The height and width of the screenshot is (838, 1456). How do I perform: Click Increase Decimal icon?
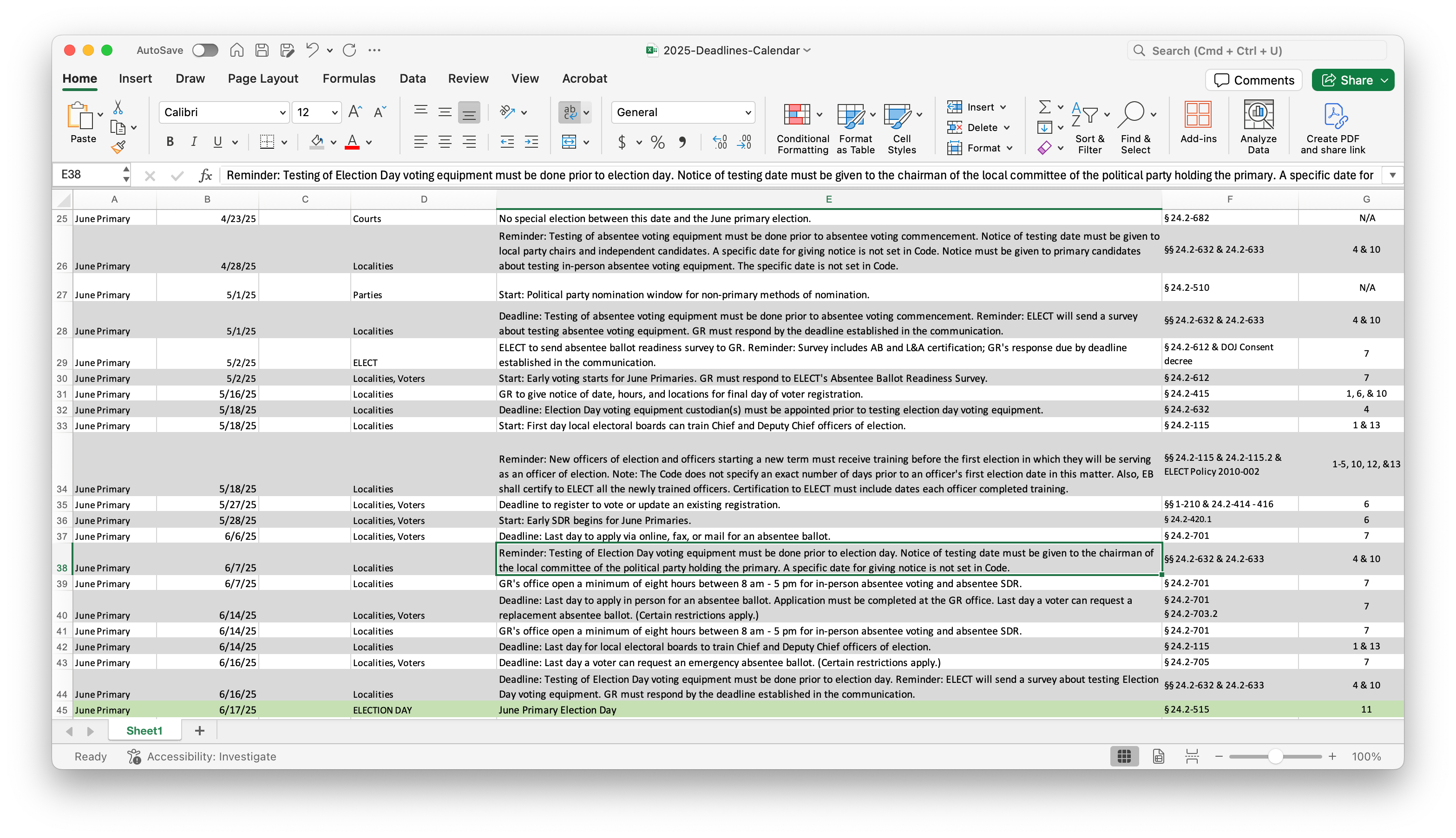pyautogui.click(x=719, y=142)
